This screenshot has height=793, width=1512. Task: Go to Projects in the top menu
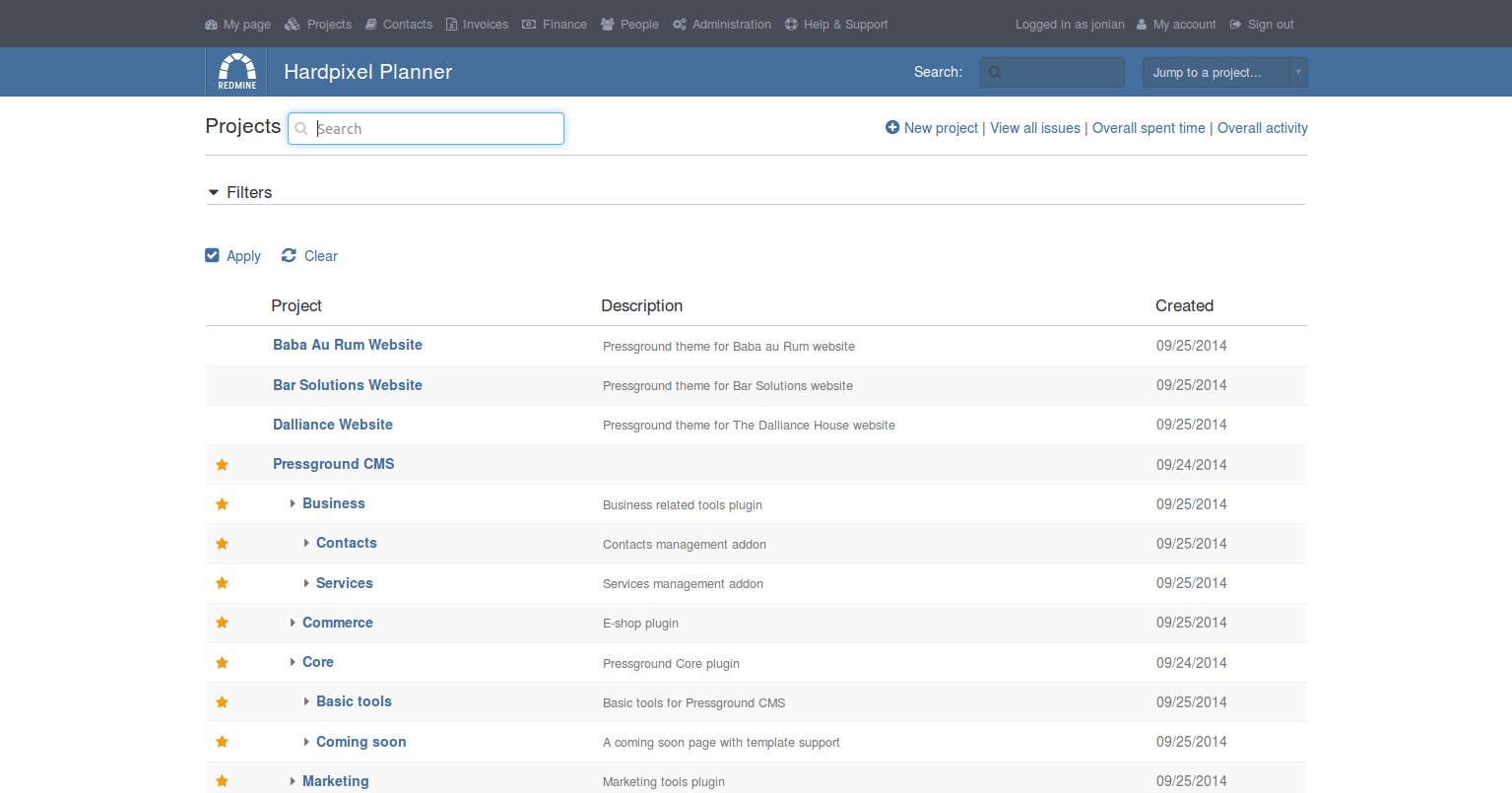coord(329,25)
